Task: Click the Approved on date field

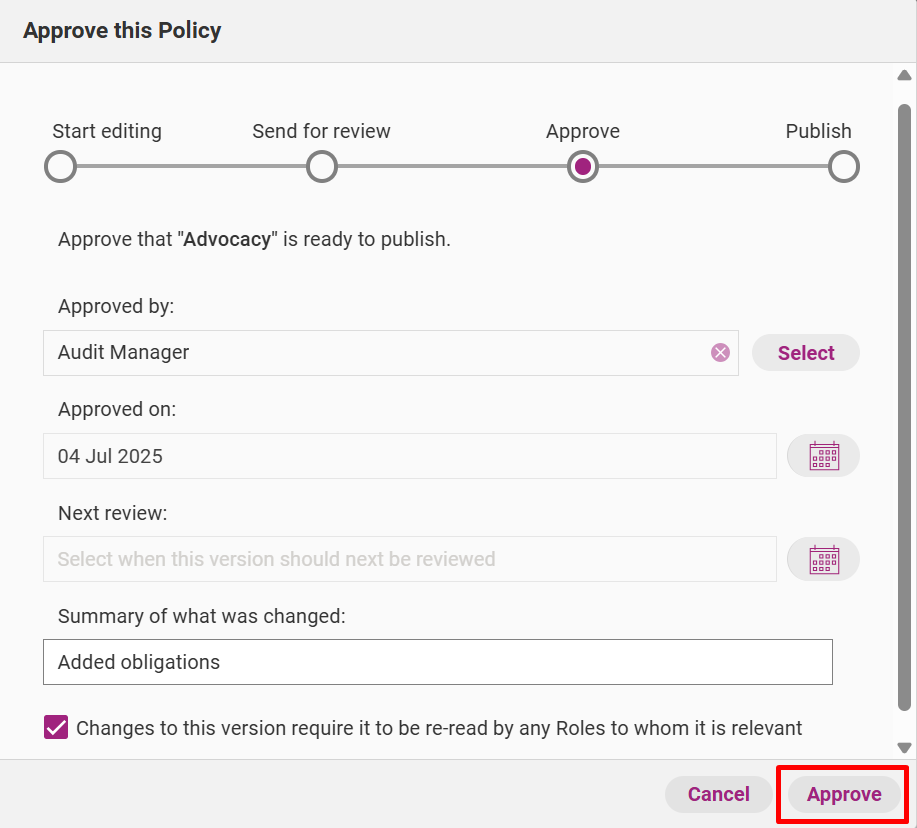Action: (409, 456)
